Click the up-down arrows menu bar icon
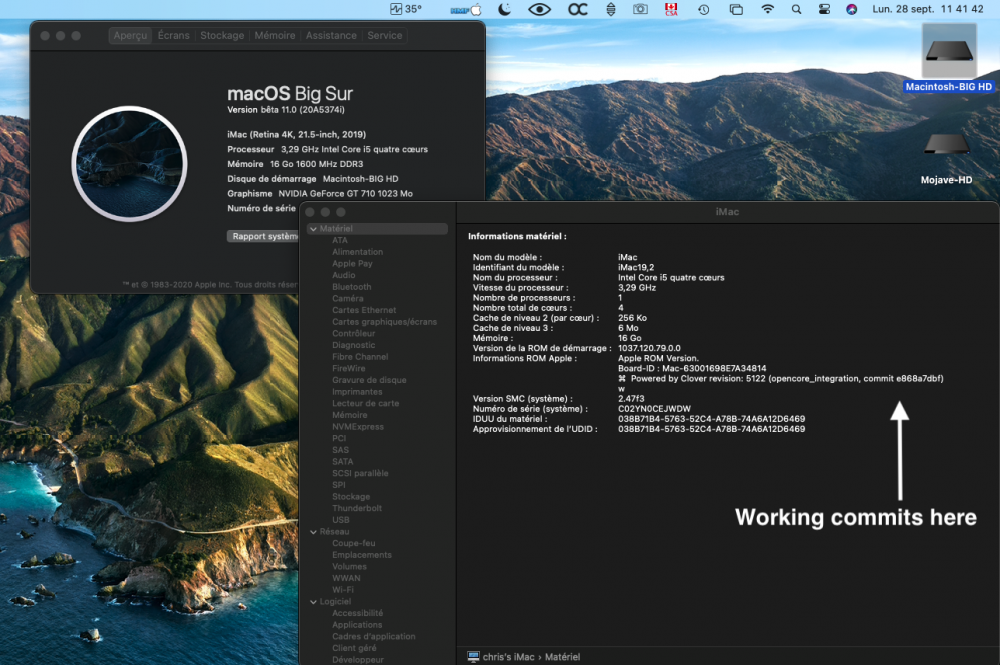The width and height of the screenshot is (1000, 665). (610, 9)
